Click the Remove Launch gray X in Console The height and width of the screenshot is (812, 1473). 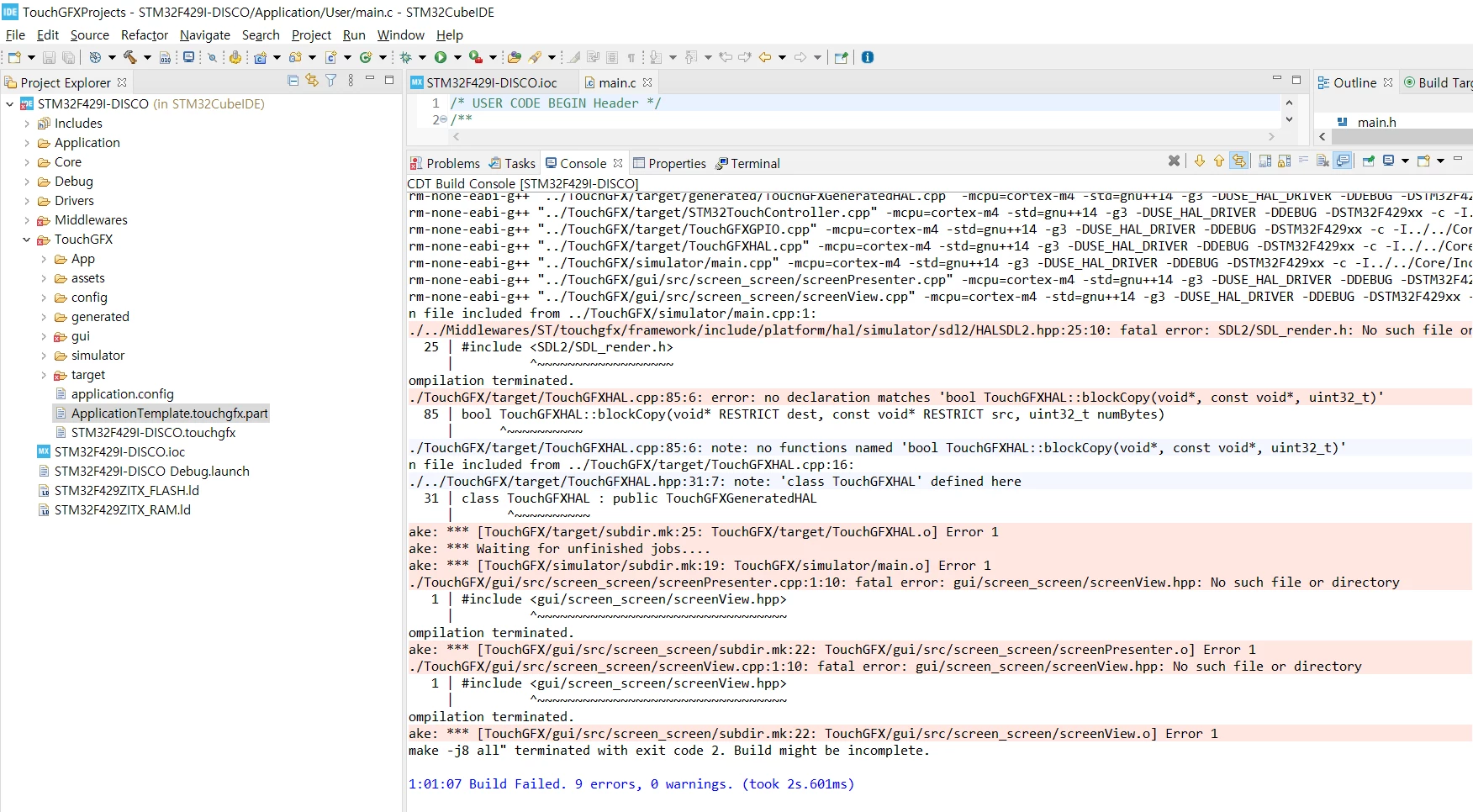pyautogui.click(x=1174, y=161)
